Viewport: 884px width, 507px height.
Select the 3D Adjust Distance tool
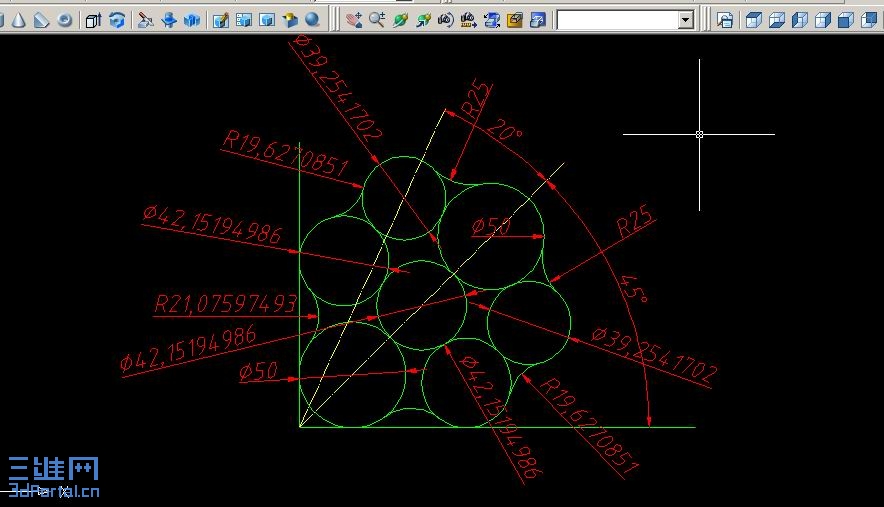click(468, 20)
